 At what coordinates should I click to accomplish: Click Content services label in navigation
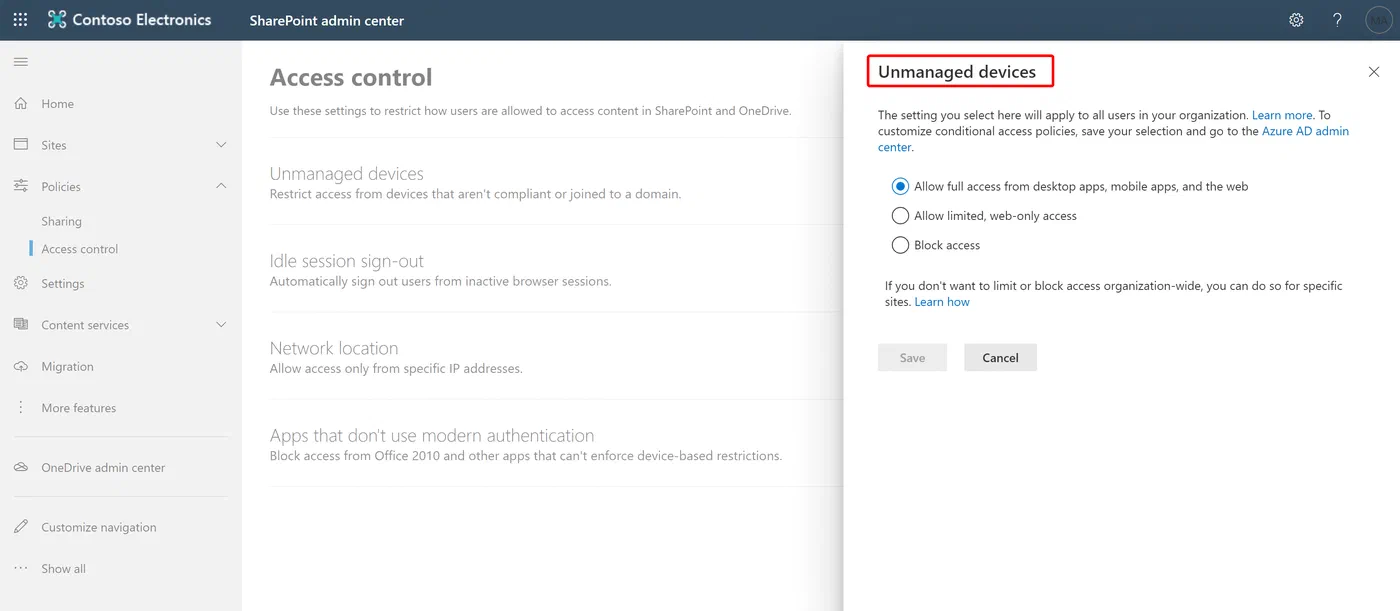[85, 325]
